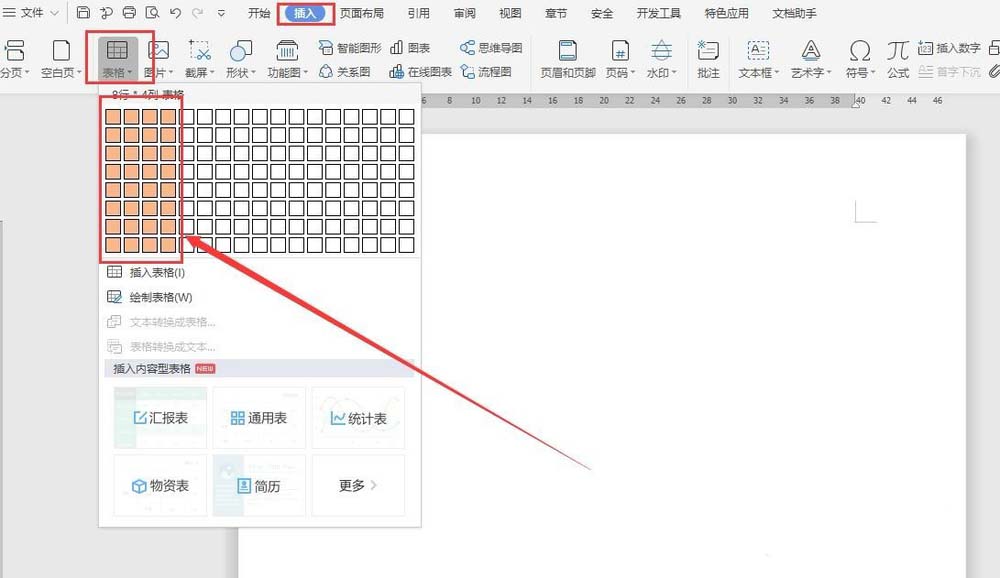Click the 流程图 flowchart icon
This screenshot has width=1000, height=578.
coord(468,72)
